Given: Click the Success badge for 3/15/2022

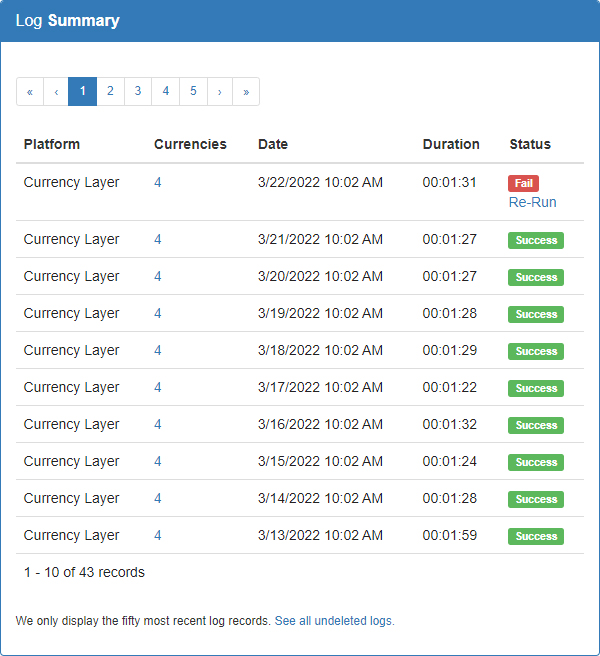Looking at the screenshot, I should pos(536,462).
